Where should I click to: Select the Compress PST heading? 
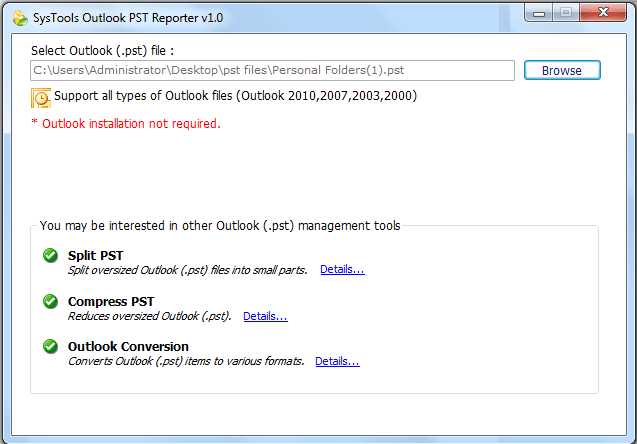[111, 301]
